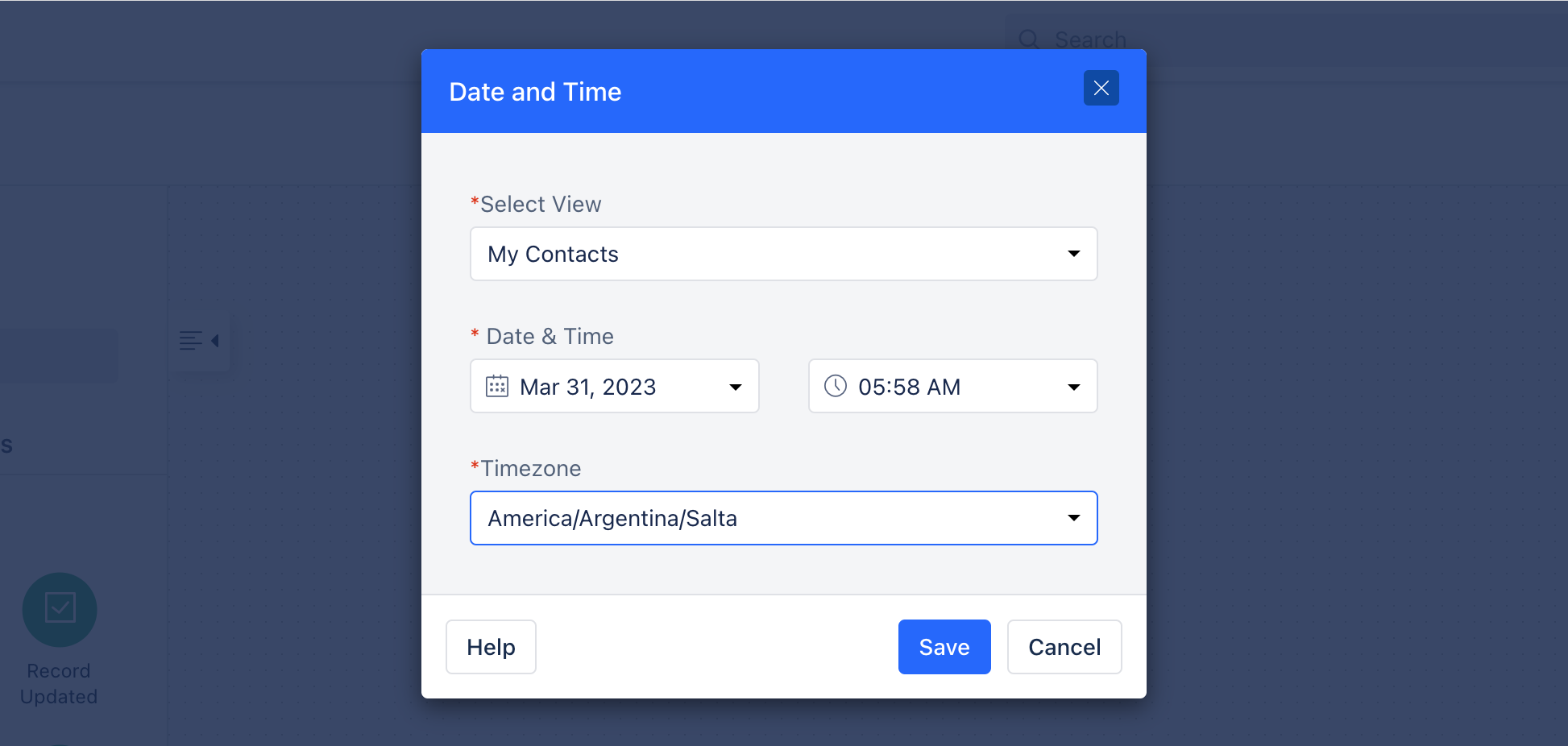Click the search magnifier icon
This screenshot has height=746, width=1568.
pyautogui.click(x=1029, y=39)
